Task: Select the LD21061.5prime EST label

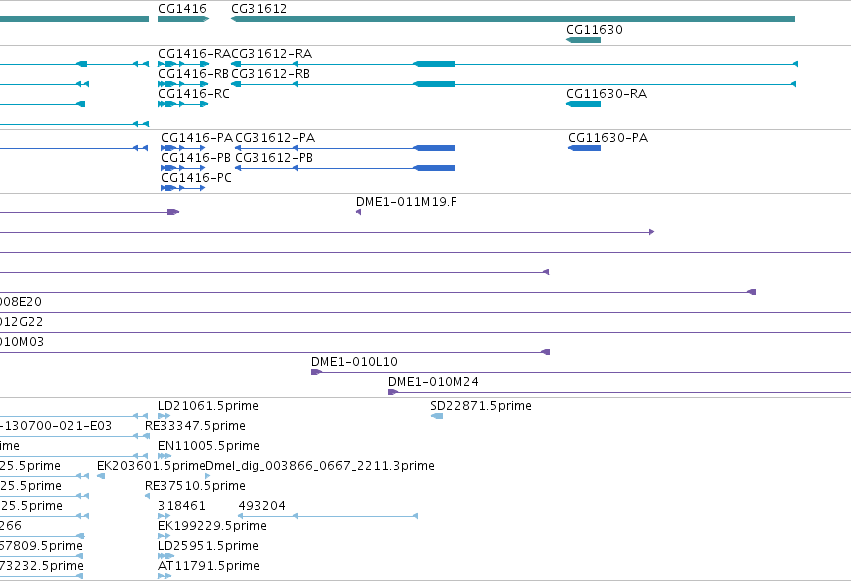Action: (208, 406)
